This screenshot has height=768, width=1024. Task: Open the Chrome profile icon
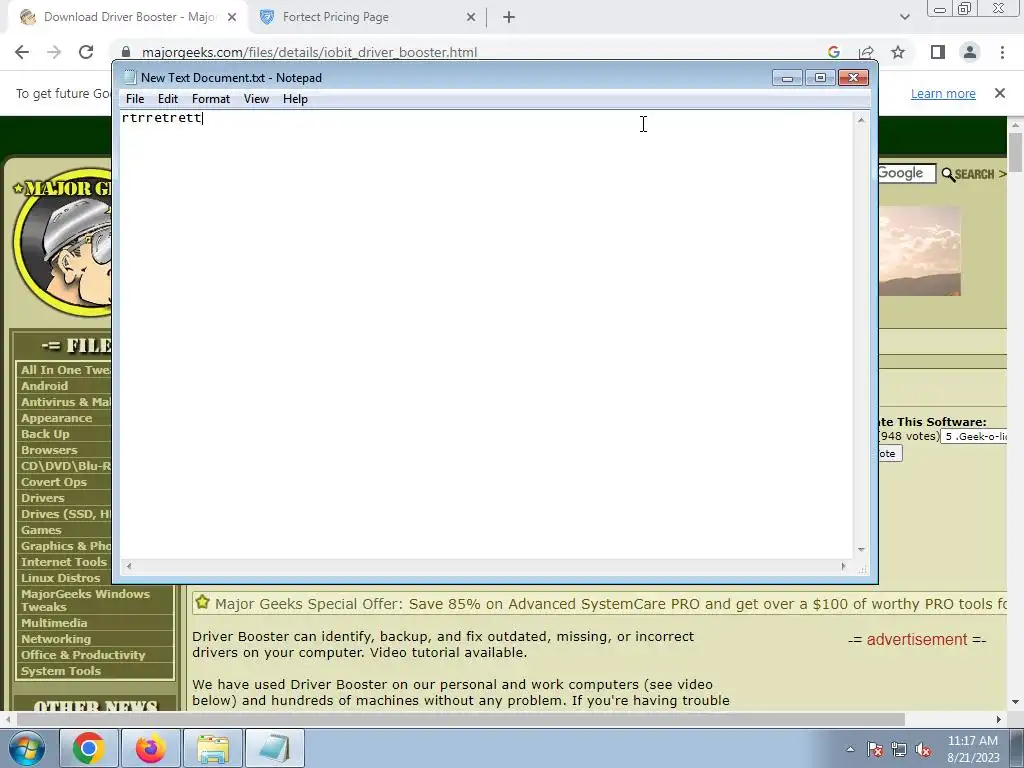coord(970,52)
